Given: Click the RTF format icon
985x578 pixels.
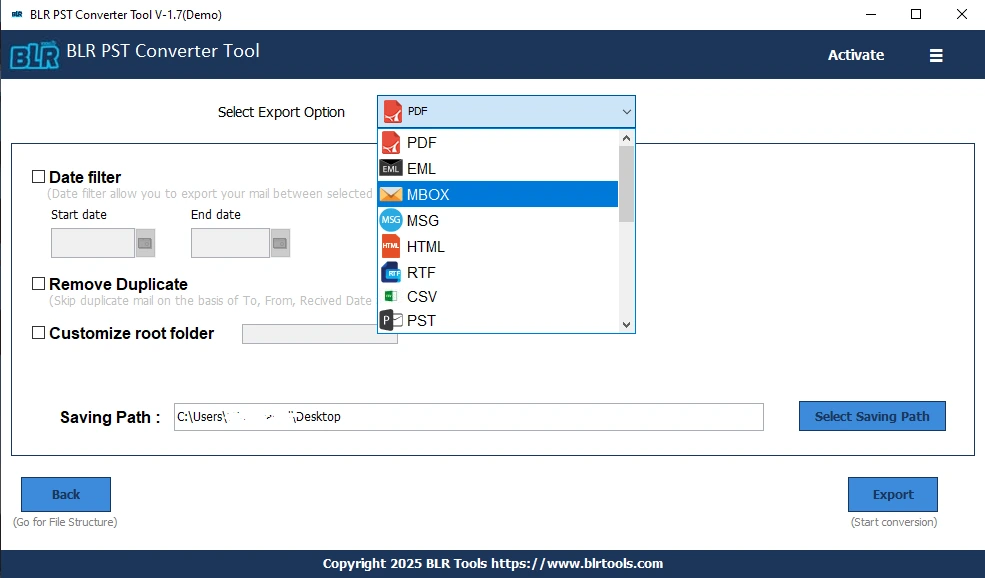Looking at the screenshot, I should (x=391, y=272).
